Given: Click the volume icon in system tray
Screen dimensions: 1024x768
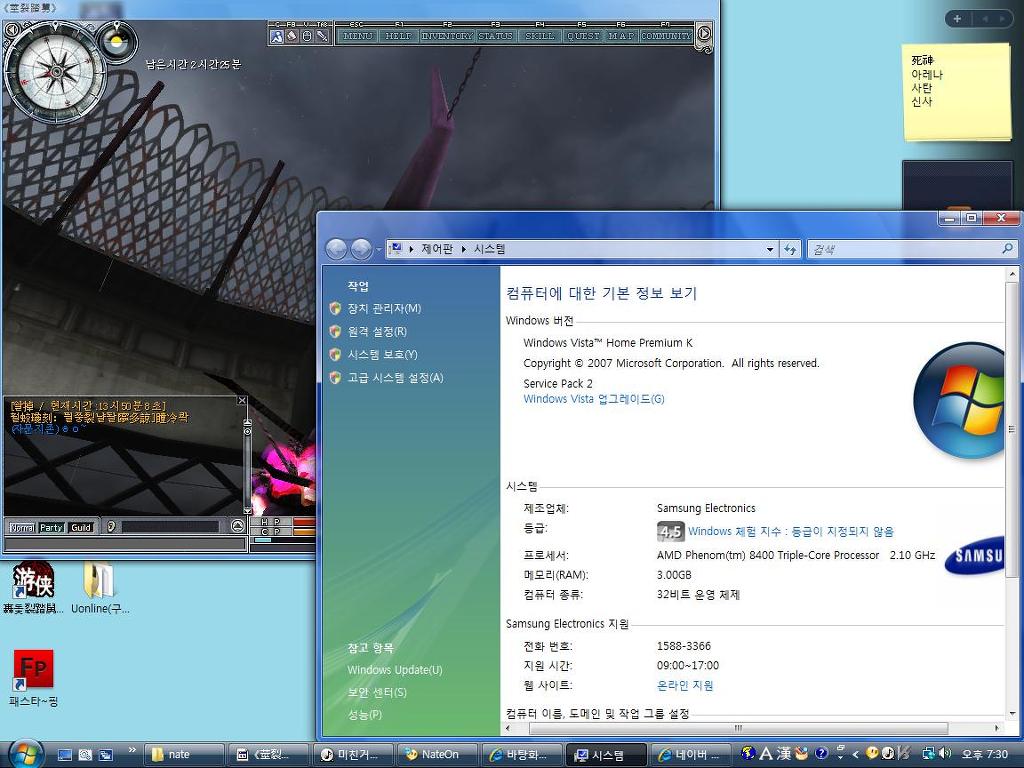Looking at the screenshot, I should pyautogui.click(x=945, y=754).
